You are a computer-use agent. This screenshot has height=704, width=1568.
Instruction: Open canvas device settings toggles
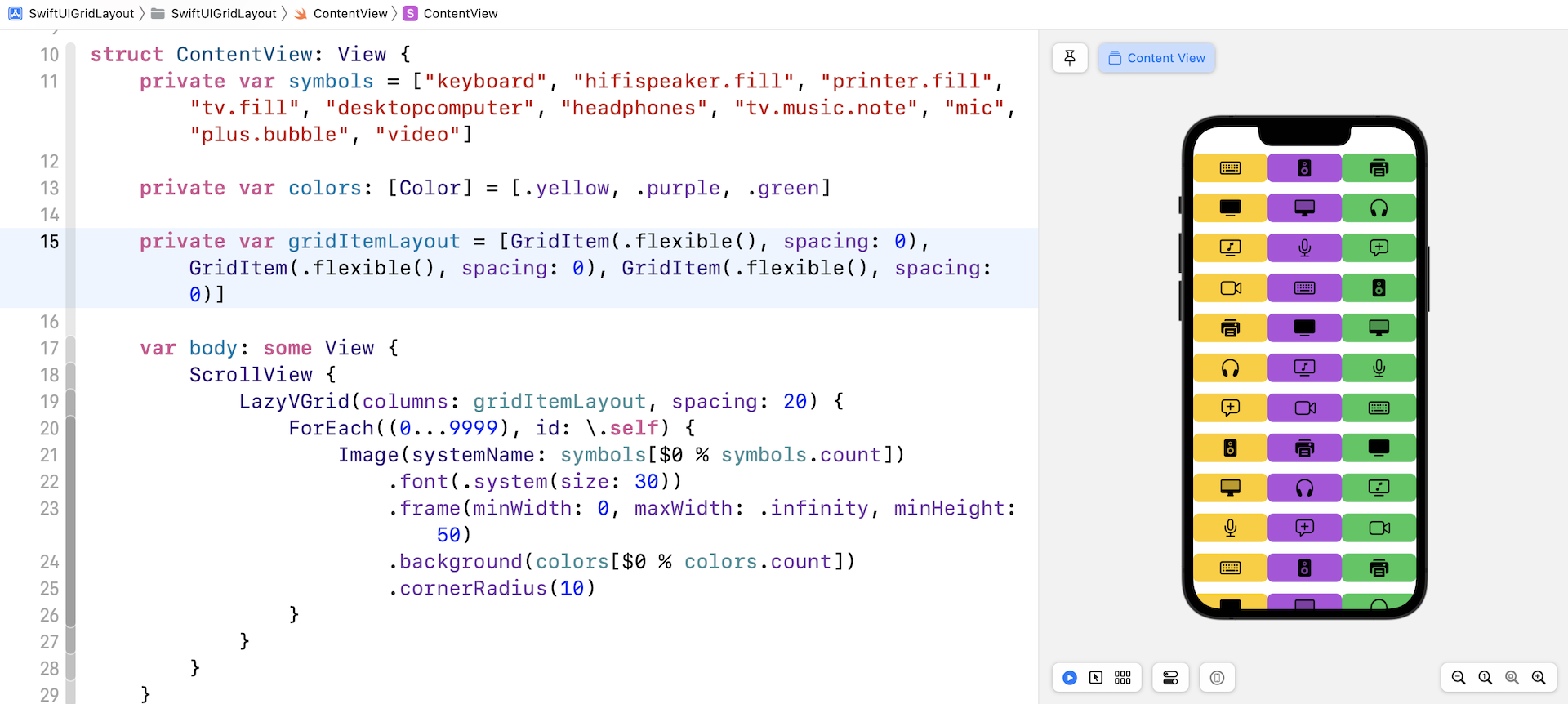[1170, 678]
